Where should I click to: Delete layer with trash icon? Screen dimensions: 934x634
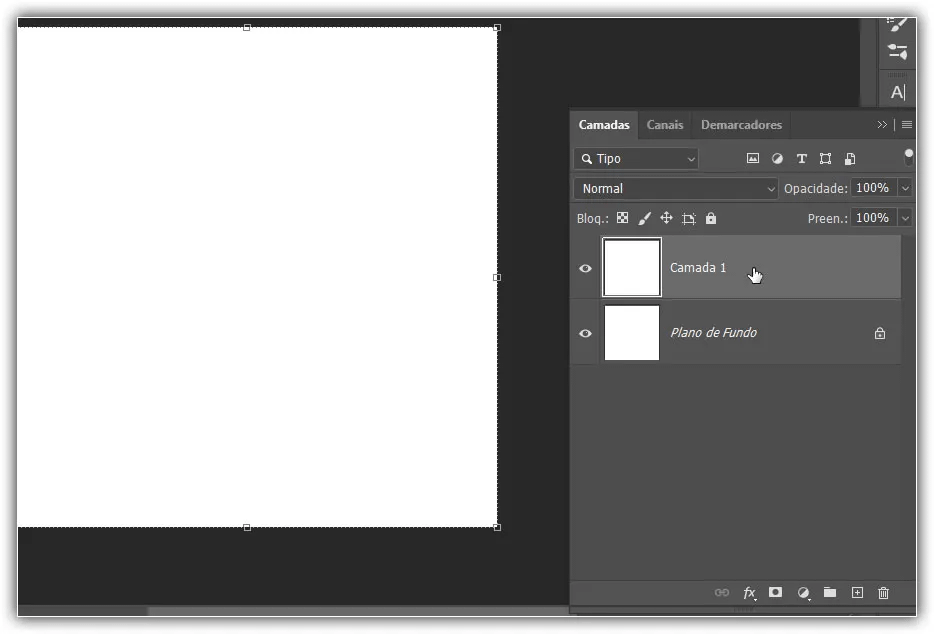(x=883, y=592)
